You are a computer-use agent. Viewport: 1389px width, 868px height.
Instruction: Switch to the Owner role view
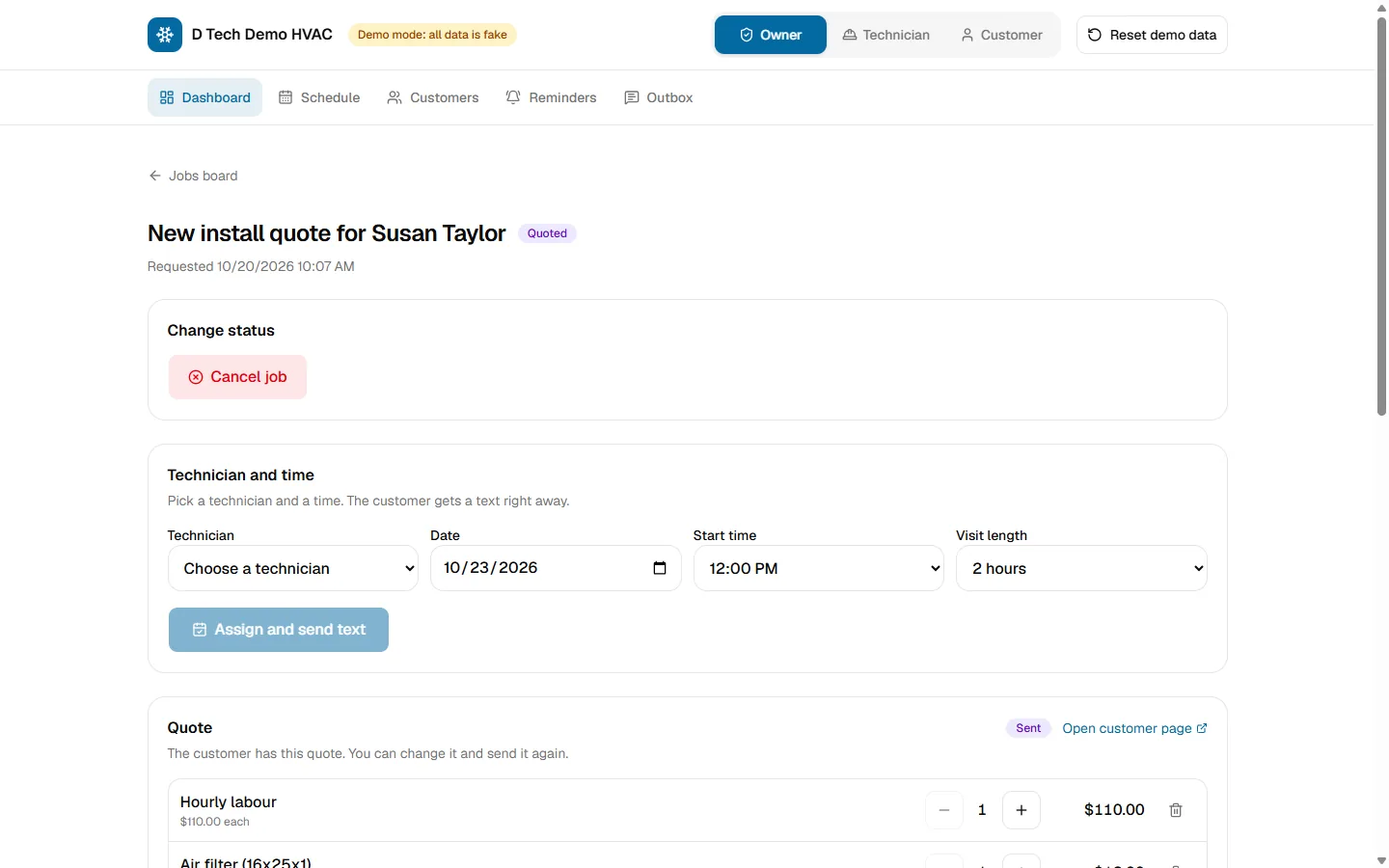pos(771,35)
